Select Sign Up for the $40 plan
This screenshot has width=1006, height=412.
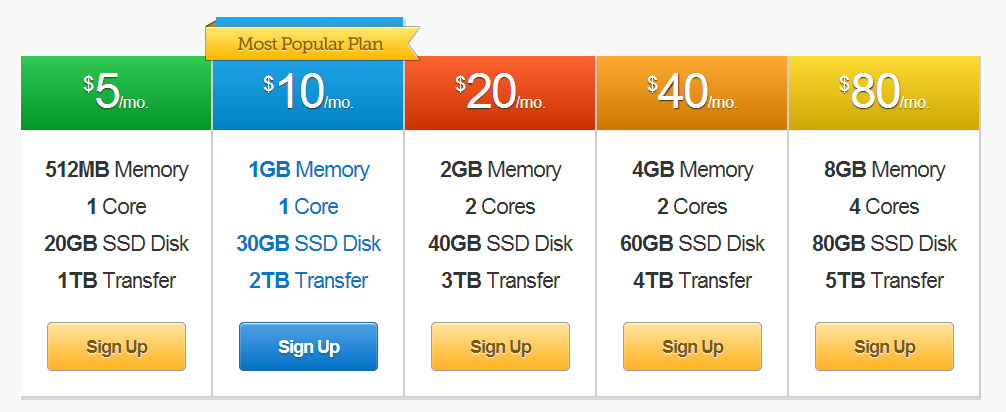(692, 347)
